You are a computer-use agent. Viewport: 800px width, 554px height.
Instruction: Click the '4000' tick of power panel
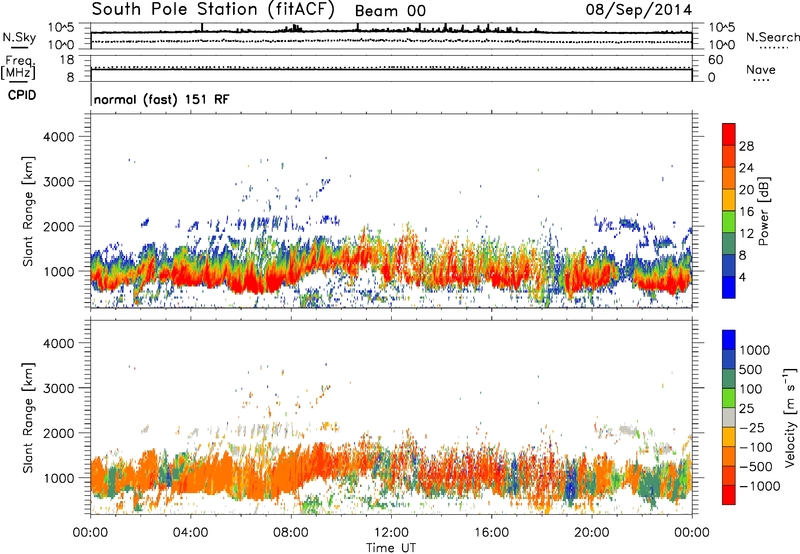coord(59,137)
